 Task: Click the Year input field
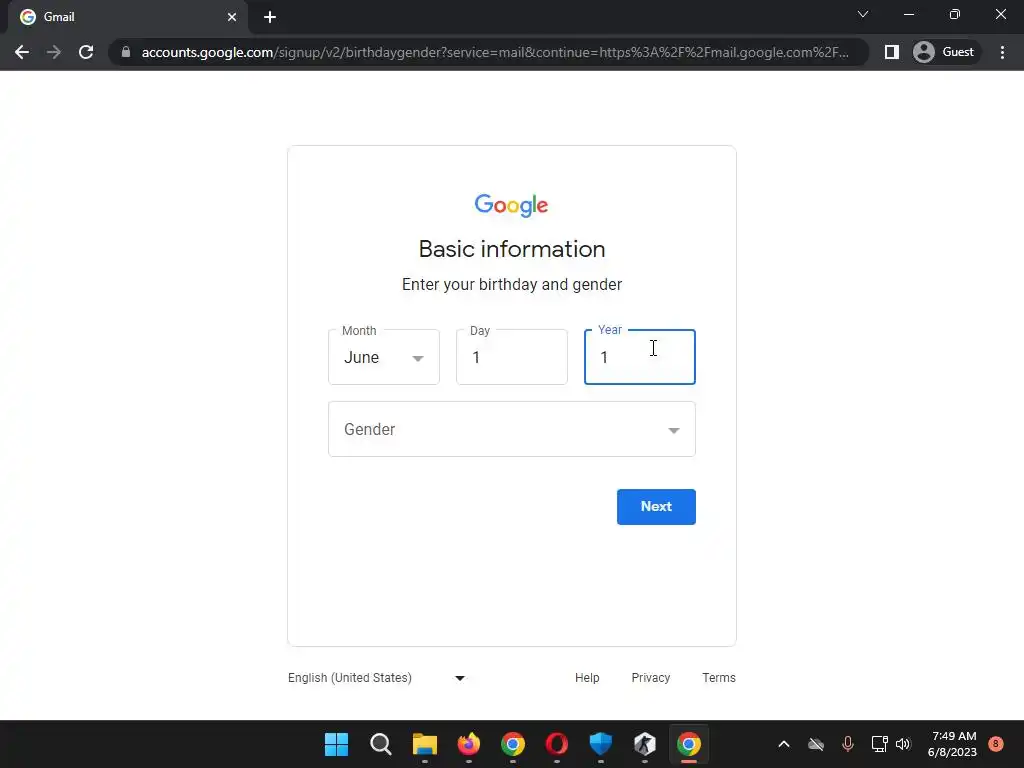[x=640, y=357]
